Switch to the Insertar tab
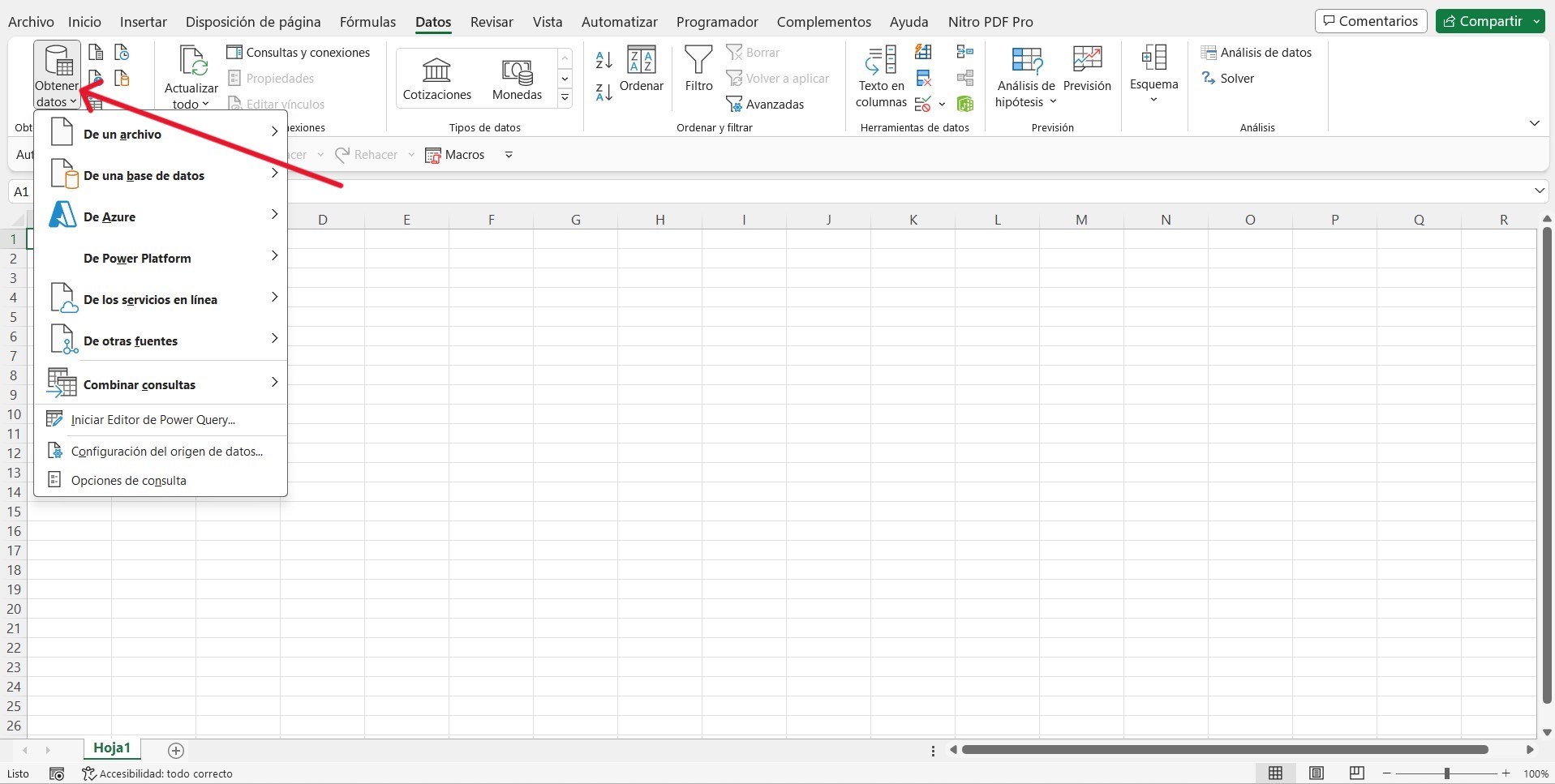Screen dimensions: 1555x784 click(x=143, y=22)
